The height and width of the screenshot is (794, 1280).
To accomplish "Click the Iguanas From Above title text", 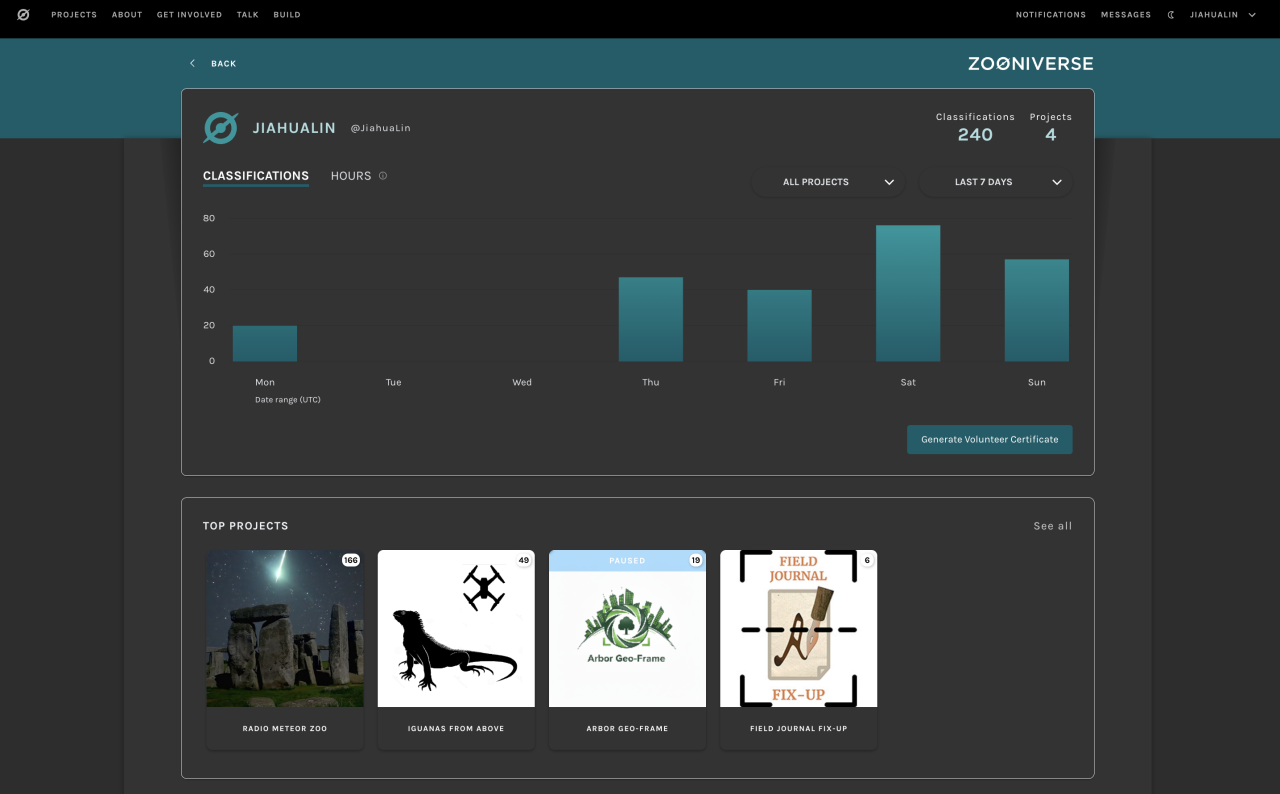I will (x=456, y=729).
